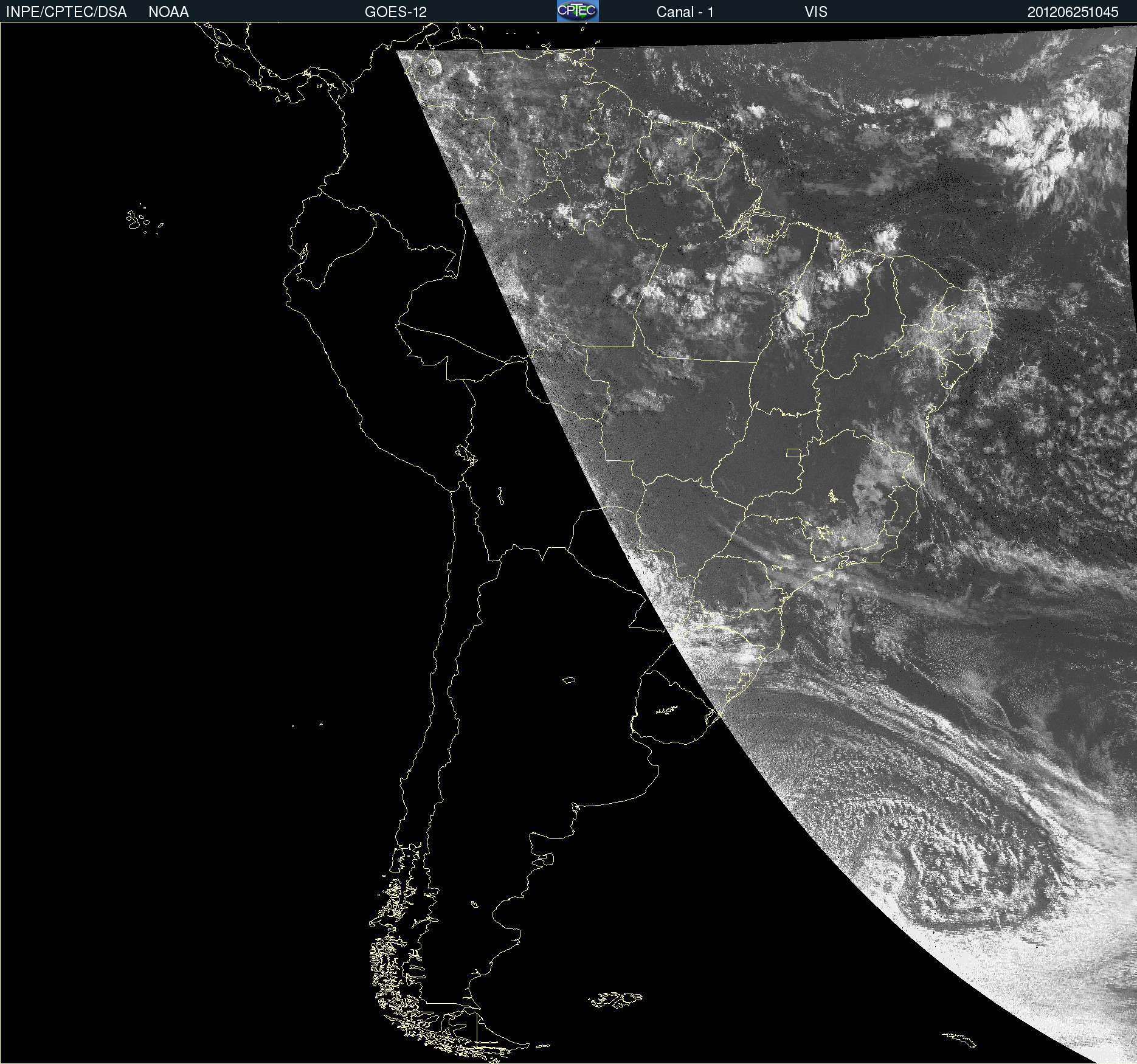
Task: Click the NOAA label in header
Action: (x=168, y=12)
